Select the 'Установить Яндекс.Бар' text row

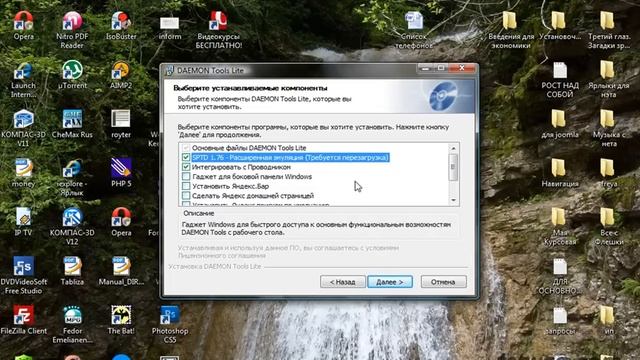click(x=230, y=186)
